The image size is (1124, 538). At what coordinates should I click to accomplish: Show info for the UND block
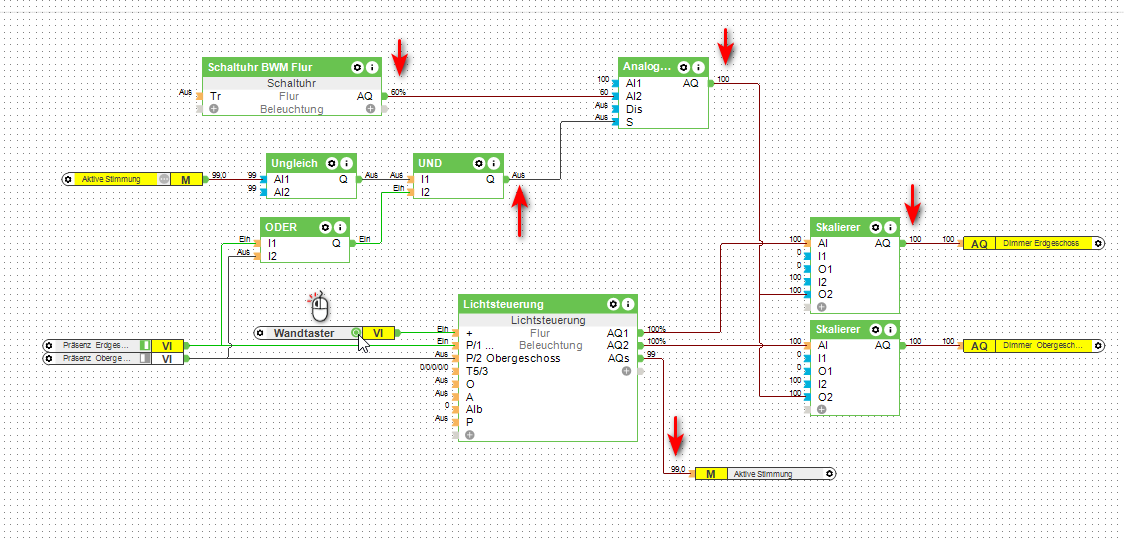[493, 163]
